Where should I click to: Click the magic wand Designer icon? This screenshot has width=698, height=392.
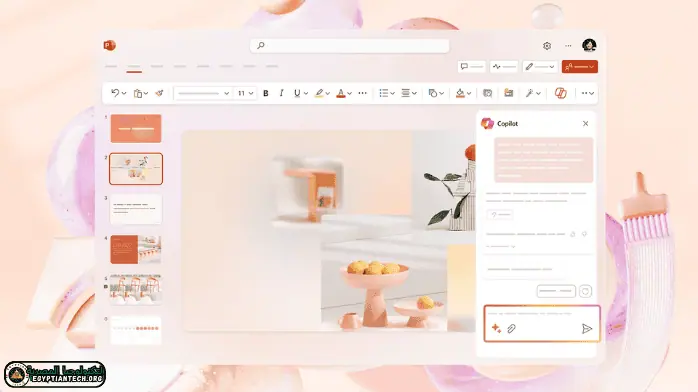pyautogui.click(x=529, y=93)
